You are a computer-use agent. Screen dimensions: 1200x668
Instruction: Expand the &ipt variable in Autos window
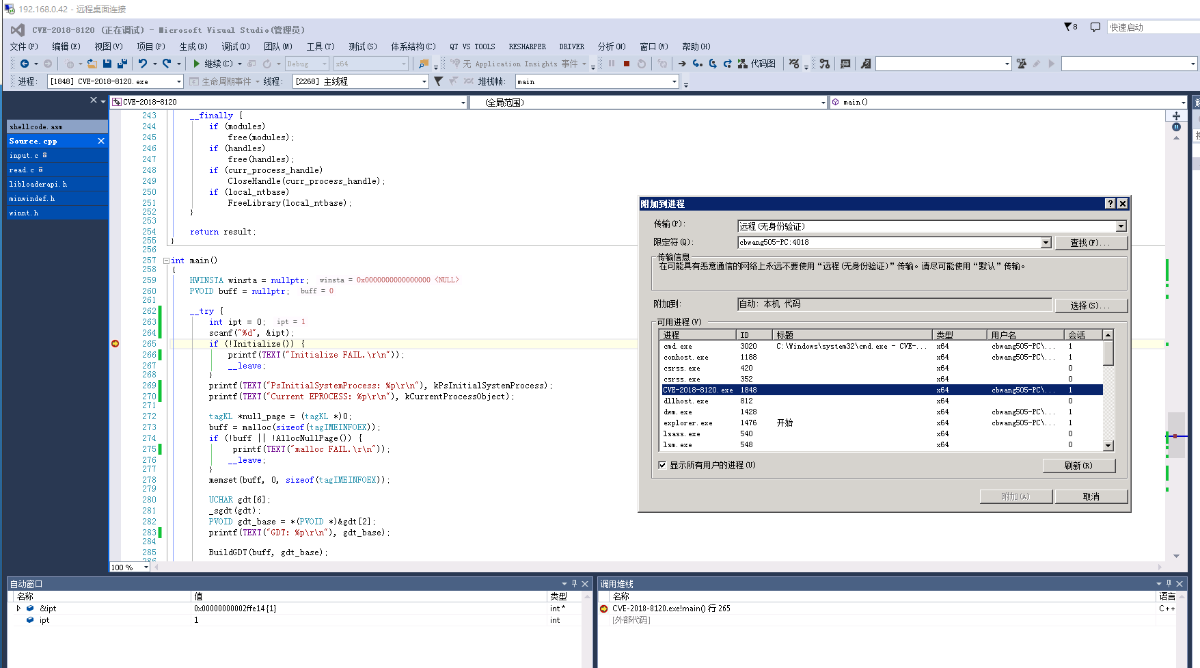coord(18,608)
